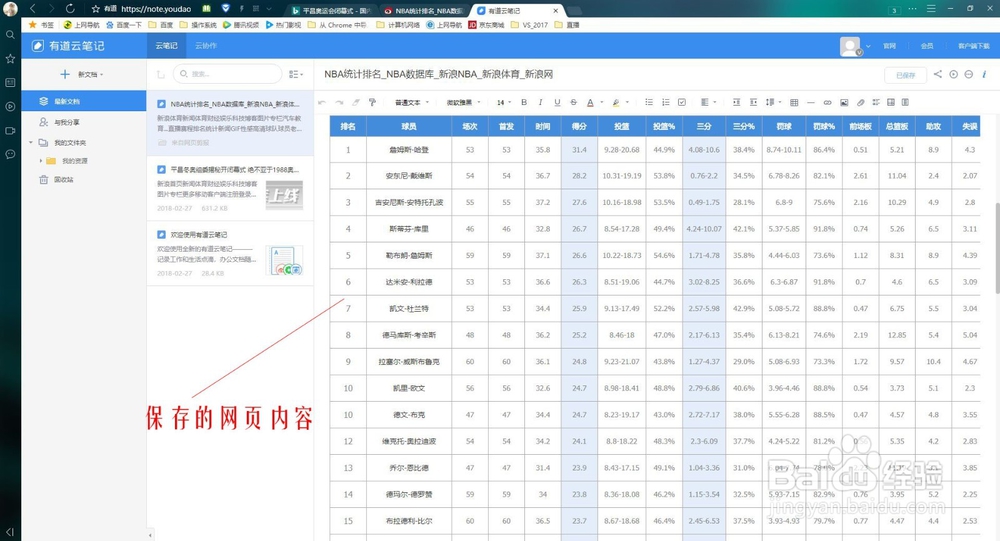Switch to the 云协作 tab
The width and height of the screenshot is (1000, 541).
206,46
